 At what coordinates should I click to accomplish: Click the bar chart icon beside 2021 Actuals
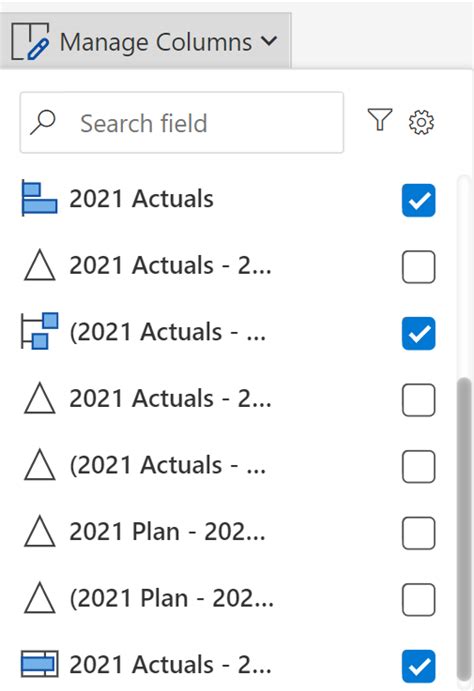39,199
